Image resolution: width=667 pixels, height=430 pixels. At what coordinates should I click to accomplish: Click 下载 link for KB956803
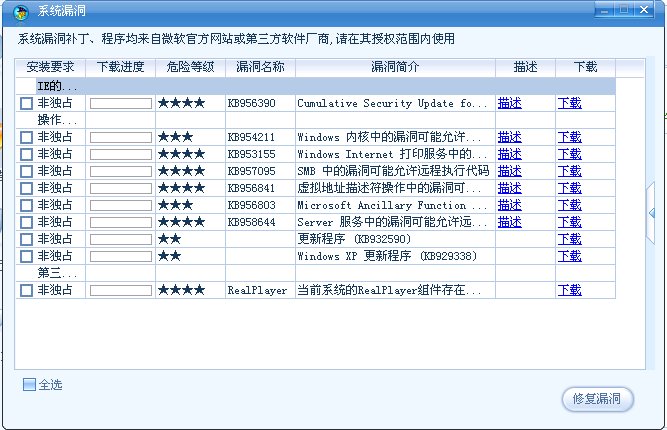tap(570, 205)
